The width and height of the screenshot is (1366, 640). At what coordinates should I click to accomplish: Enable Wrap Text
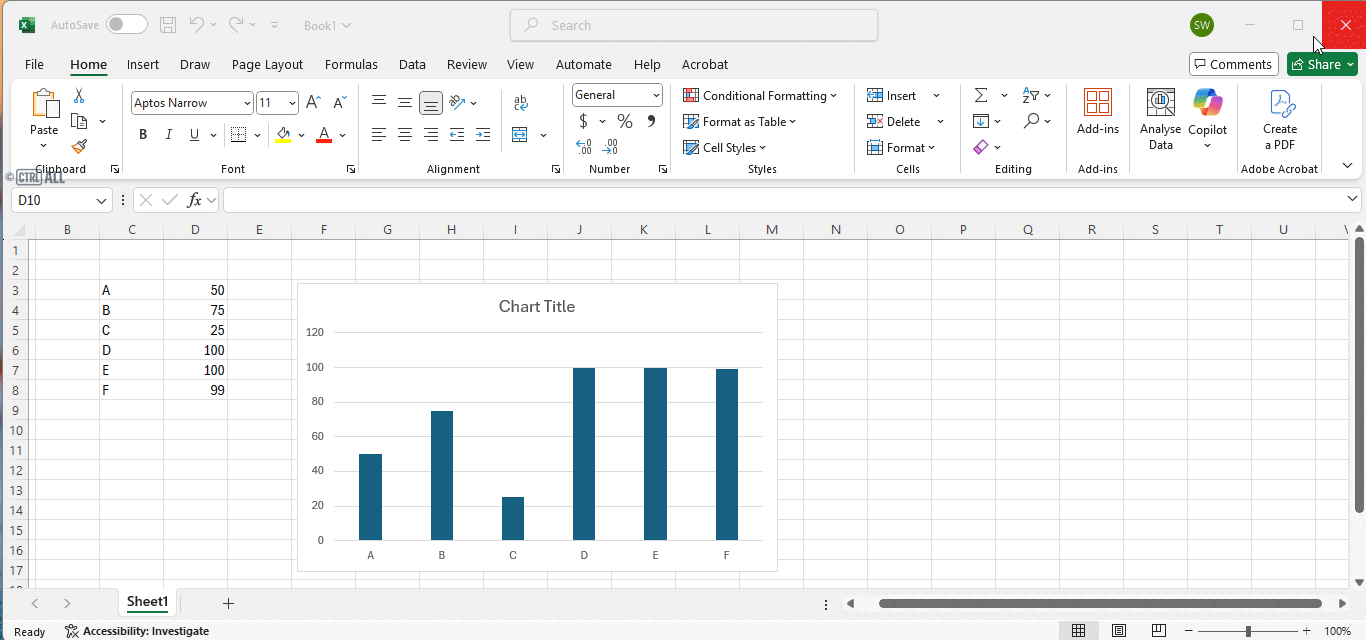coord(520,102)
